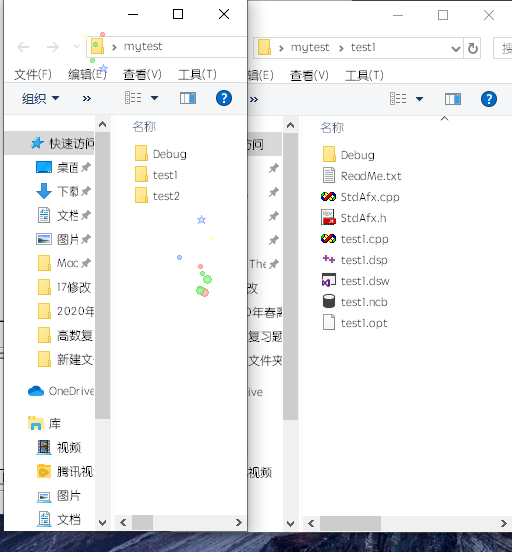Open 文档 library under 库
This screenshot has width=512, height=552.
[x=59, y=519]
